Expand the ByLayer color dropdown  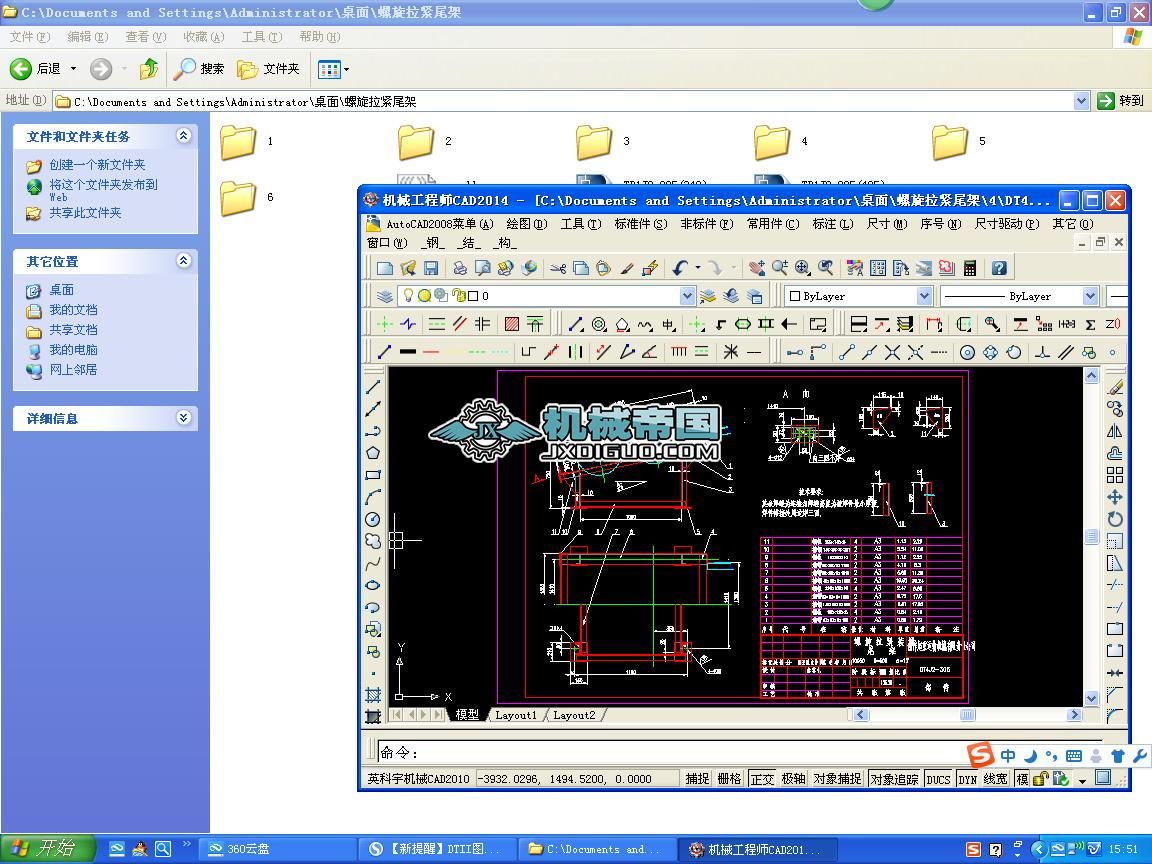(x=924, y=296)
